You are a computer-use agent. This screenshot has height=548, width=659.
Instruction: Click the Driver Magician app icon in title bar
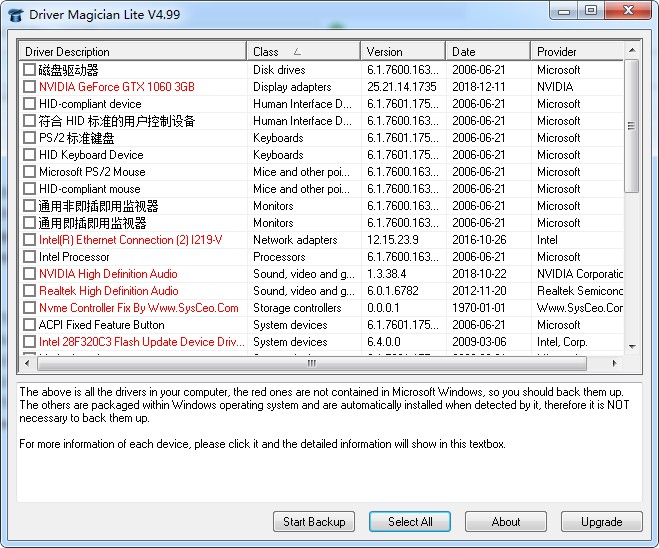click(15, 12)
